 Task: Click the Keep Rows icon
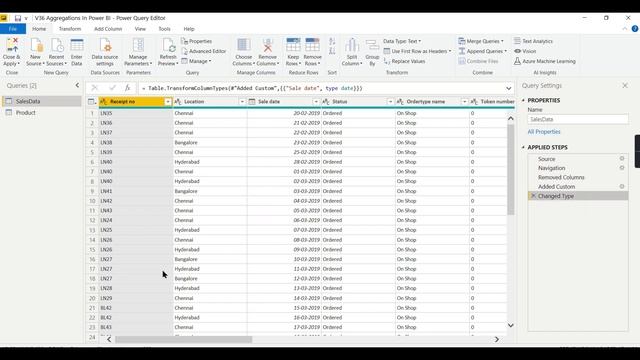pyautogui.click(x=293, y=52)
